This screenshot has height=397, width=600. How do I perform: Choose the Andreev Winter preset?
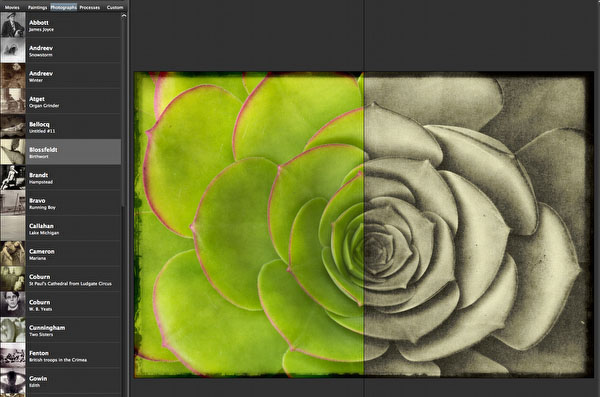tap(60, 76)
